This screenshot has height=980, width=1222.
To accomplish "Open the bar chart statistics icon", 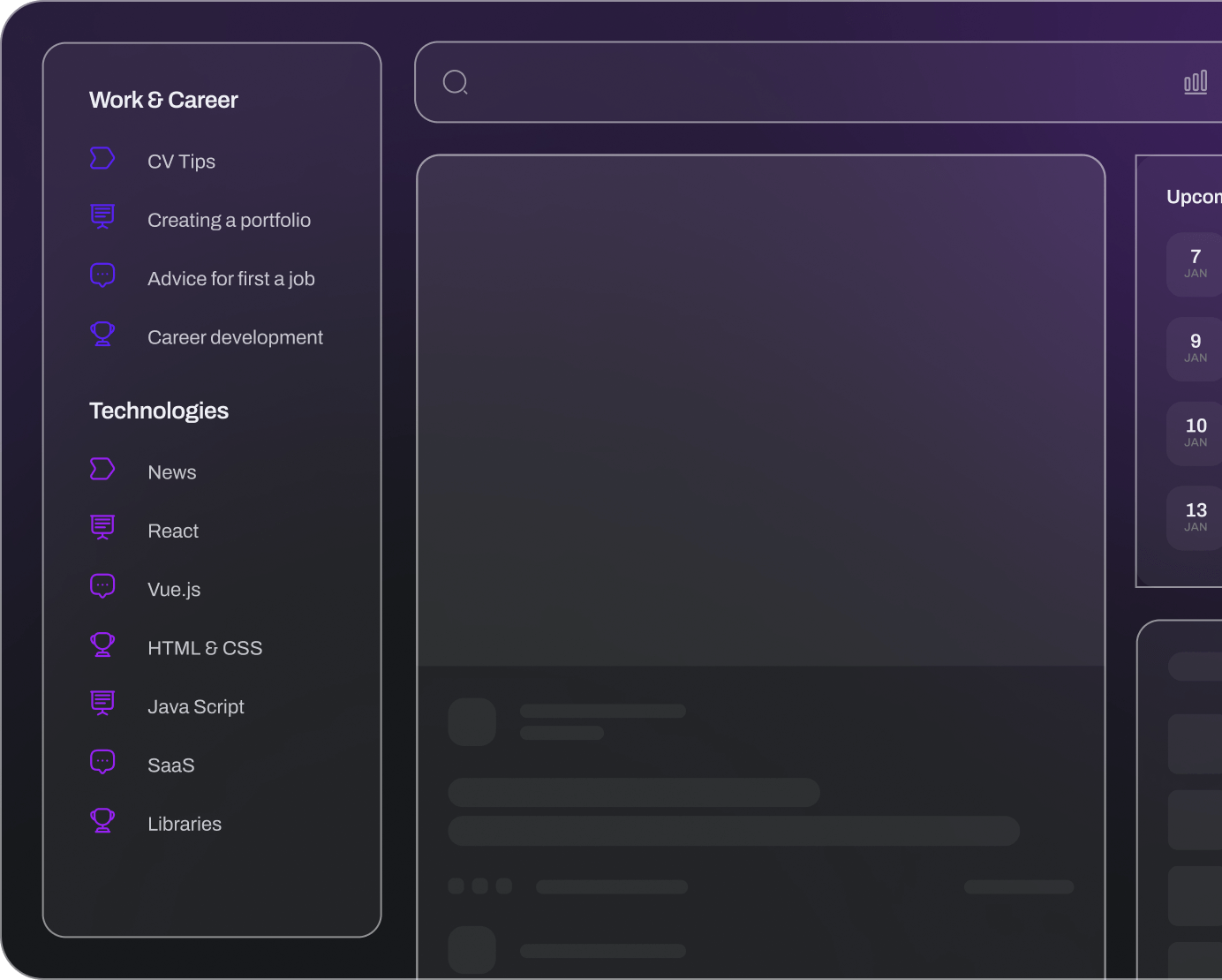I will 1195,82.
